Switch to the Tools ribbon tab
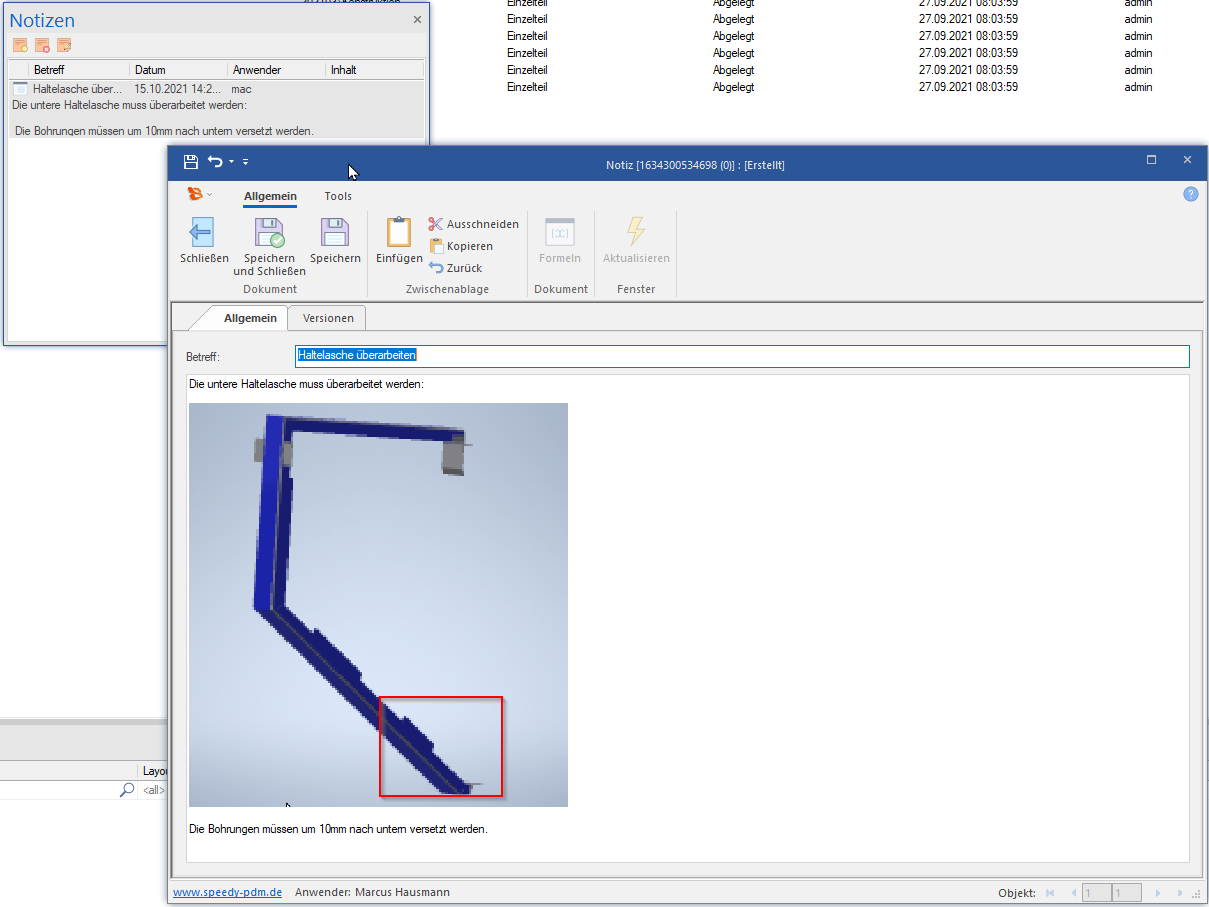The image size is (1209, 907). click(338, 196)
